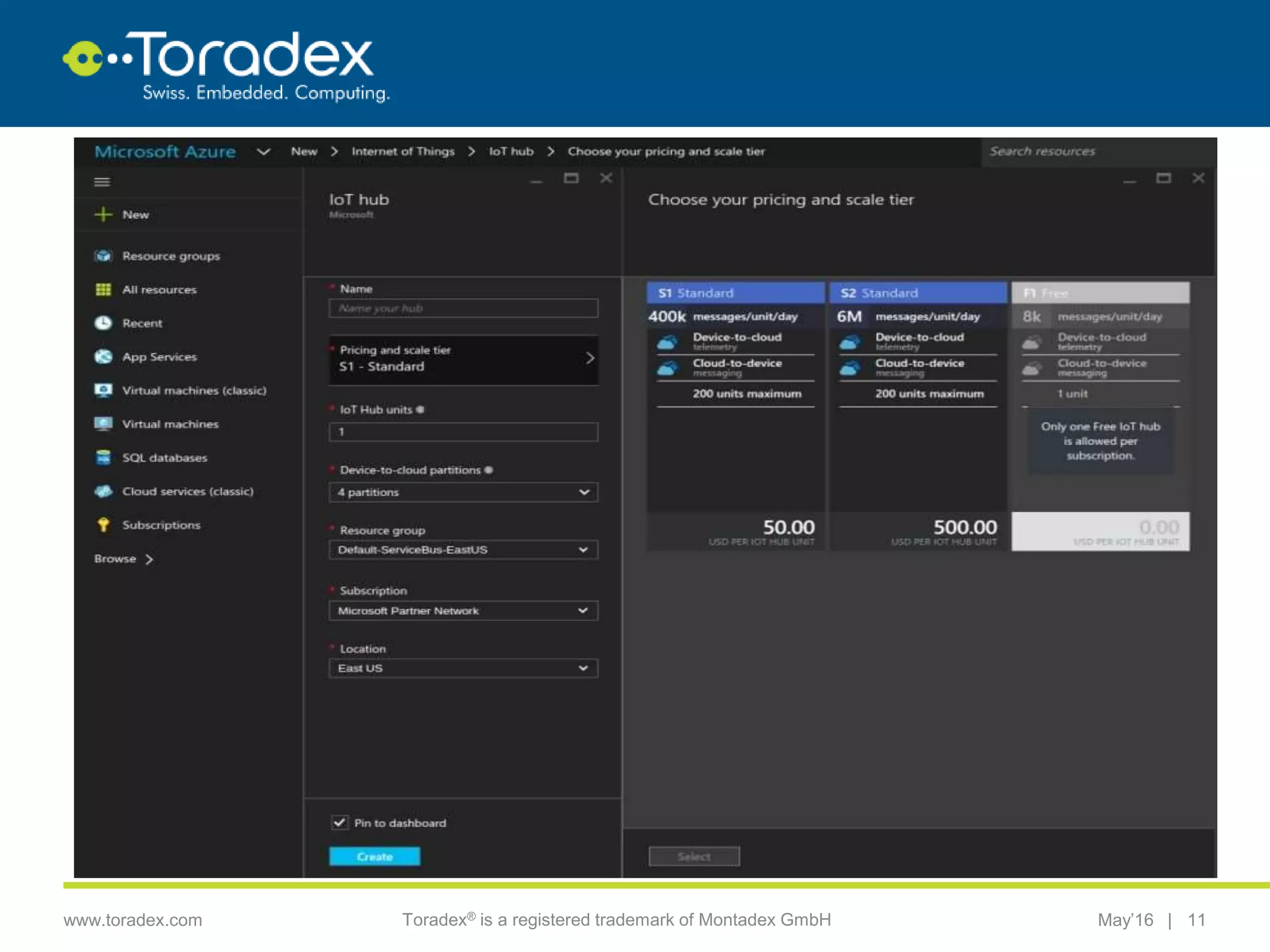
Task: Open All resources in the sidebar
Action: [x=159, y=289]
